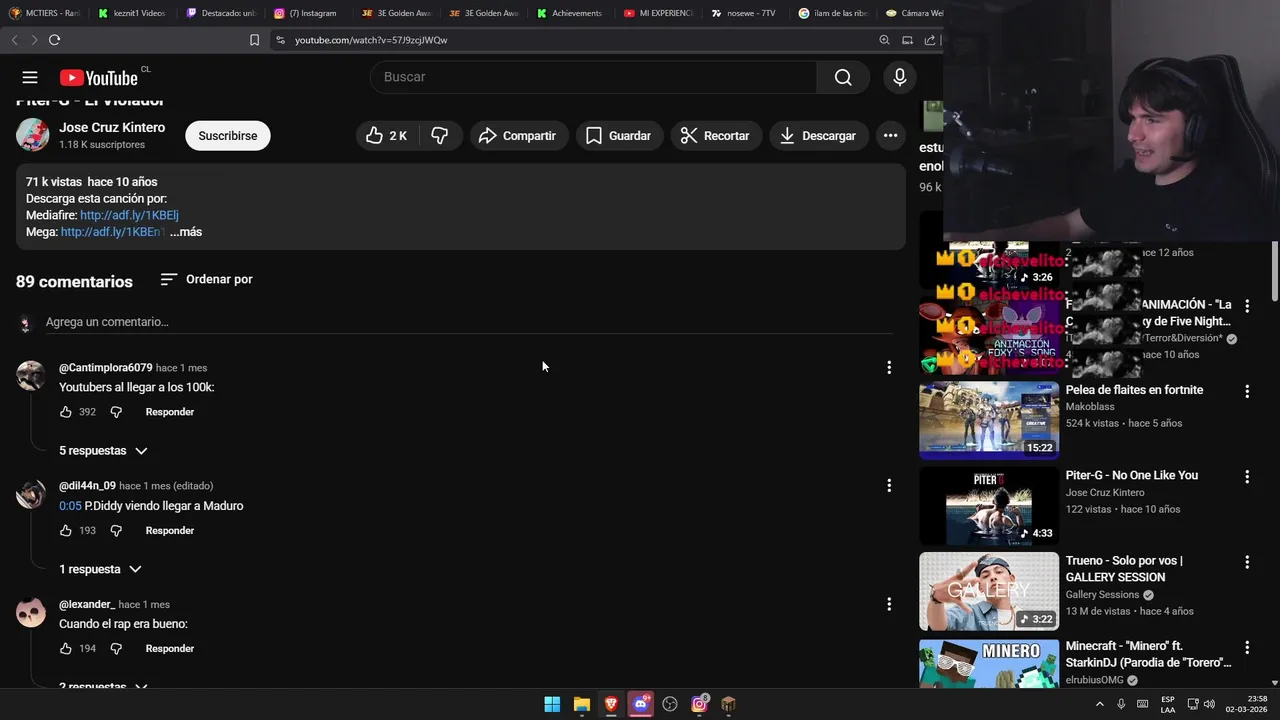Open the Mega adf.ly link
The width and height of the screenshot is (1280, 720).
(x=112, y=232)
